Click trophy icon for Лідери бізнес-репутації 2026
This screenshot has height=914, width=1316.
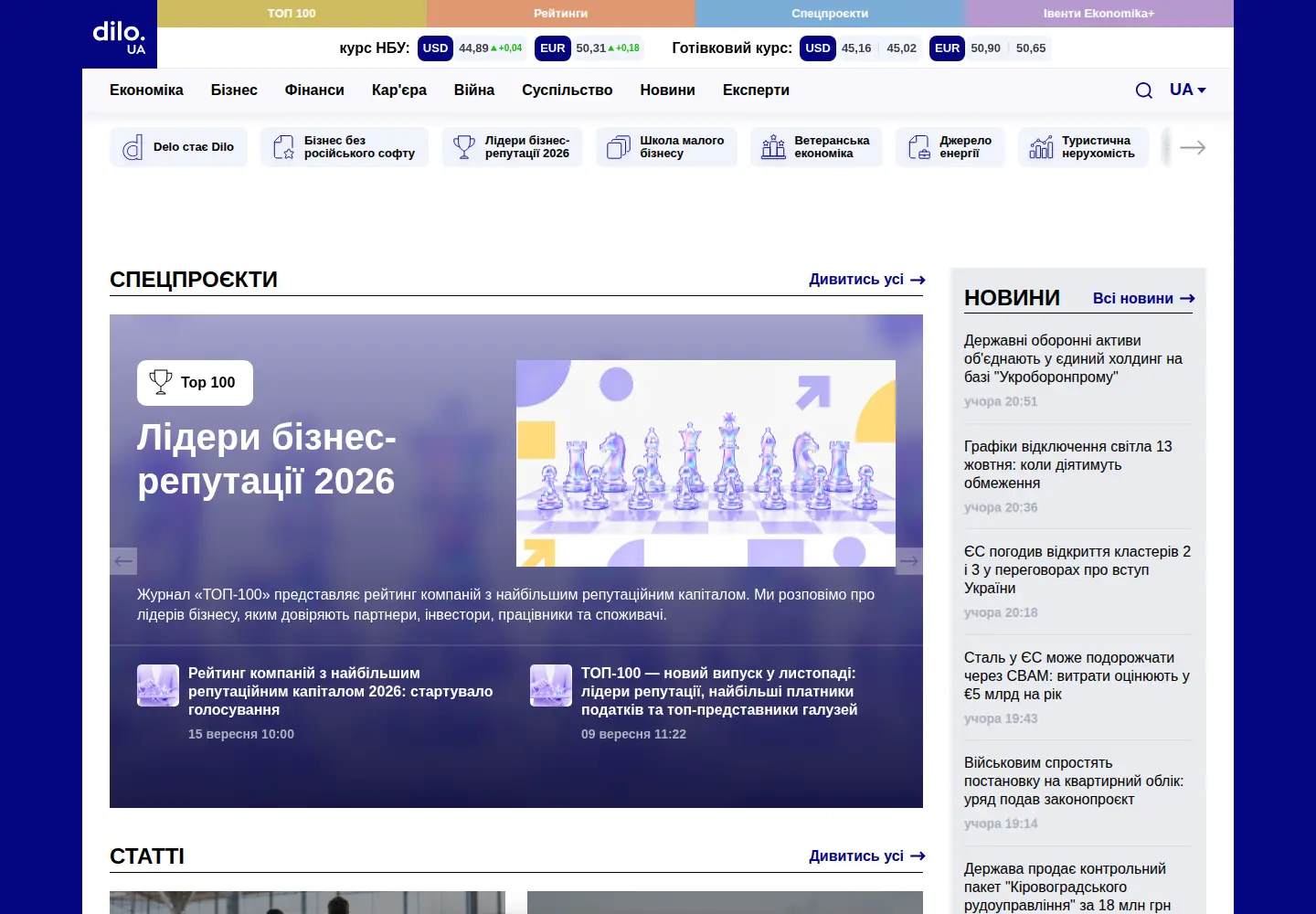[x=464, y=147]
